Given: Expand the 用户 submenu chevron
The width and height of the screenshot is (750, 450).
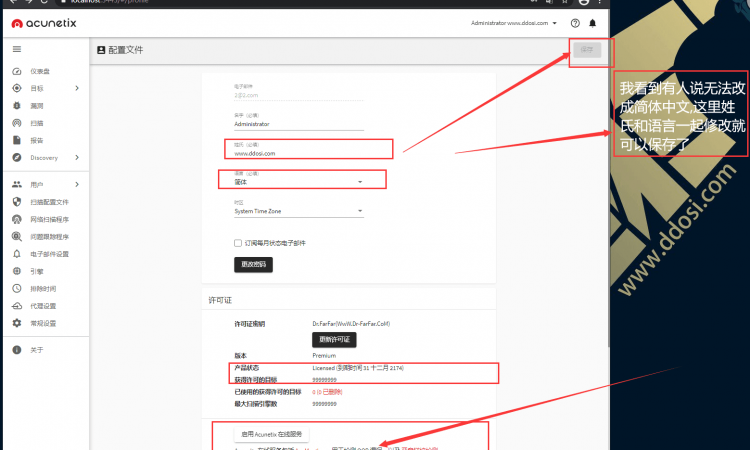Looking at the screenshot, I should pos(77,184).
